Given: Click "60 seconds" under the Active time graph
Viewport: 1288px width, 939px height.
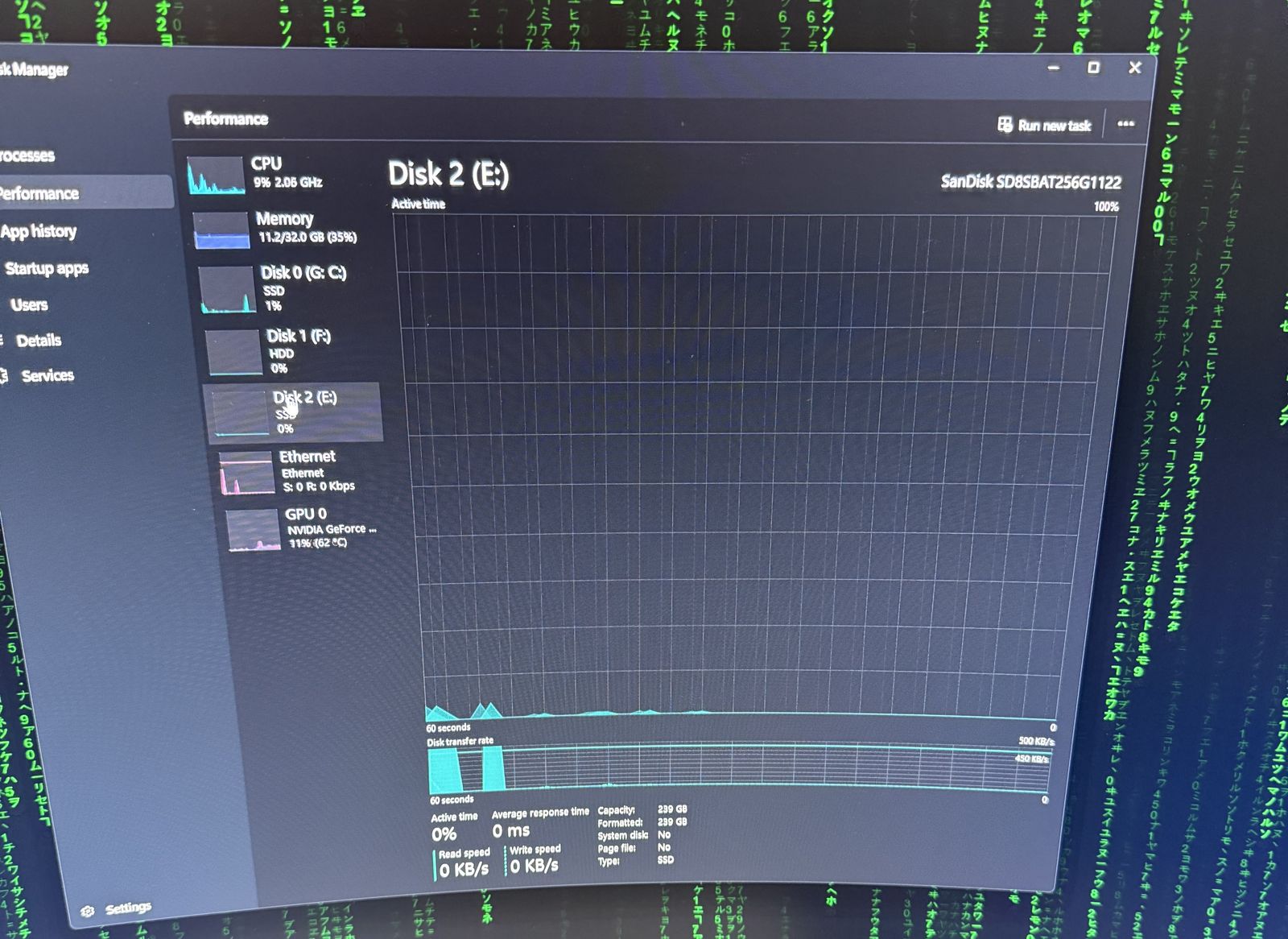Looking at the screenshot, I should click(448, 728).
